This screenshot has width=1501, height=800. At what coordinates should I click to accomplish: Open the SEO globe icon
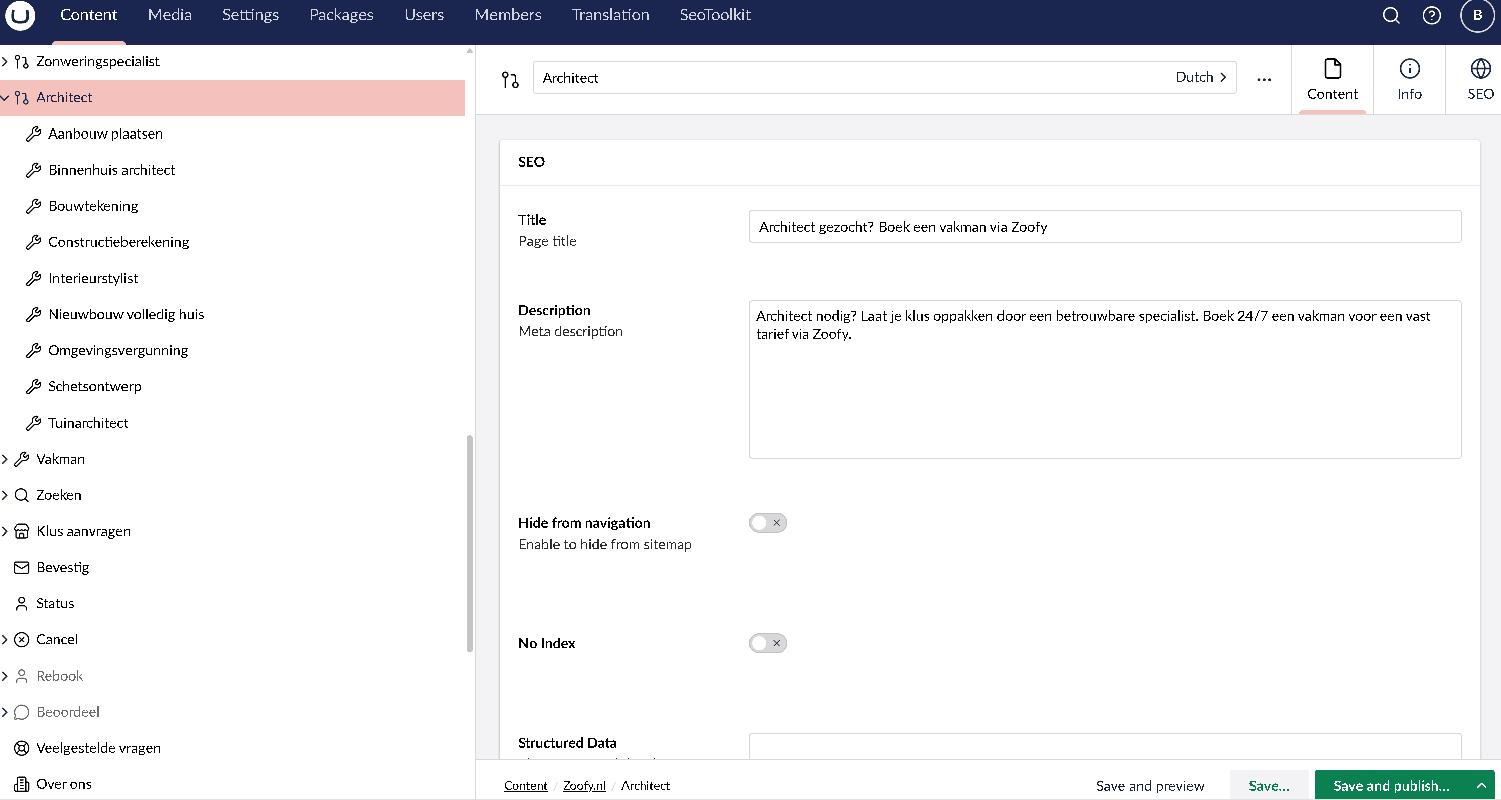click(x=1480, y=79)
